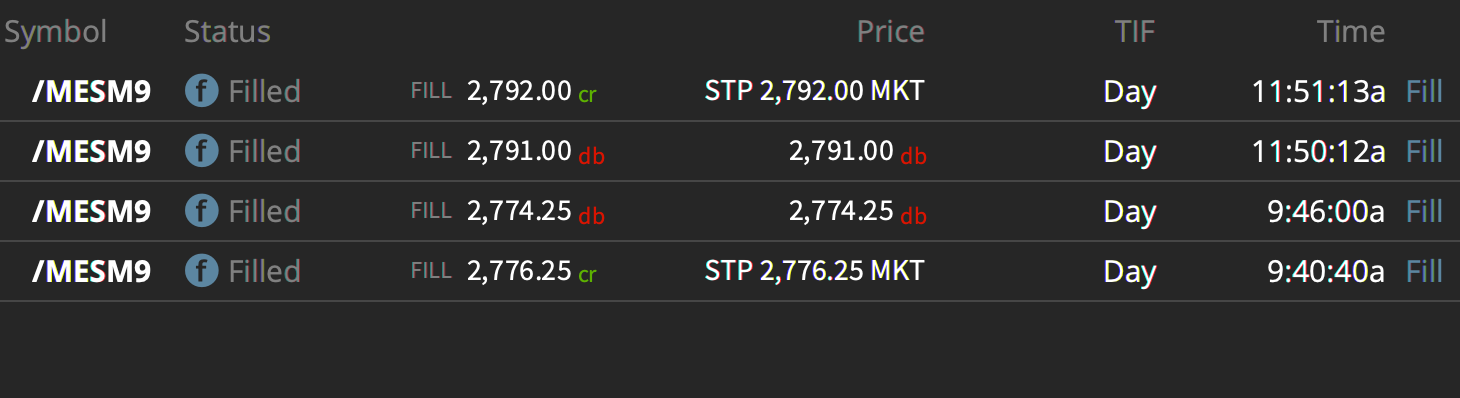Open the Fill link for the 9:46:00a order
1460x398 pixels.
(x=1424, y=212)
